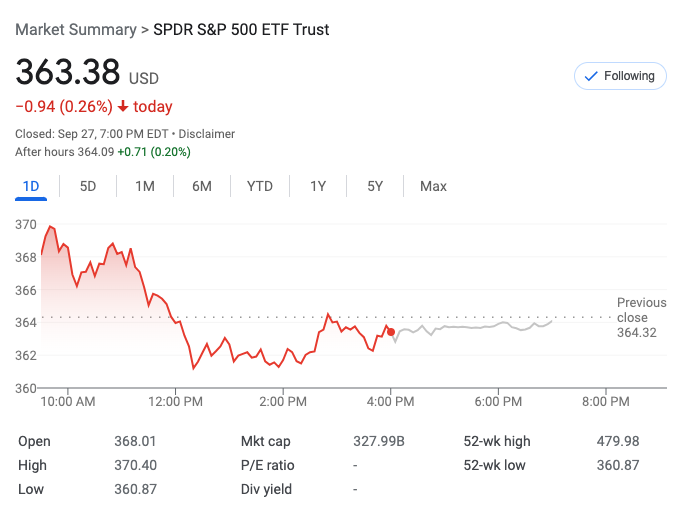Click the SPDR S&P 500 ETF Trust title
The height and width of the screenshot is (512, 686).
point(241,30)
